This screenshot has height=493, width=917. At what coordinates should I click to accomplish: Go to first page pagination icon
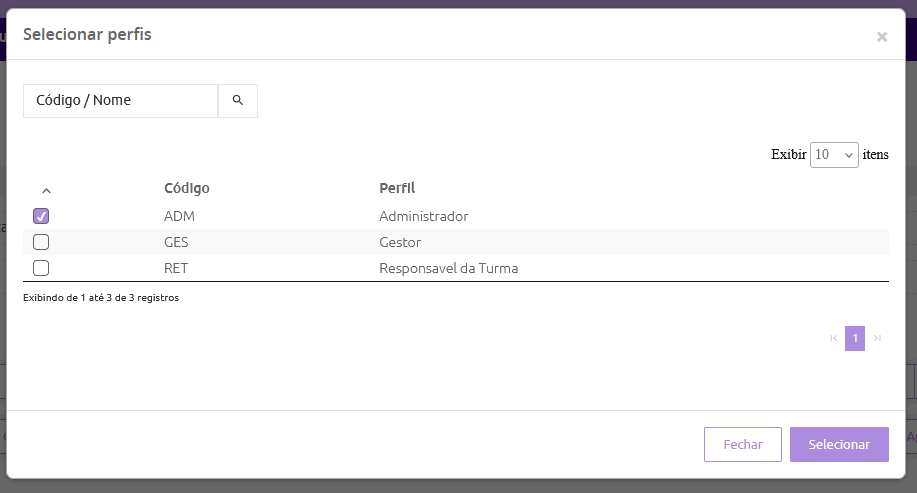point(834,339)
